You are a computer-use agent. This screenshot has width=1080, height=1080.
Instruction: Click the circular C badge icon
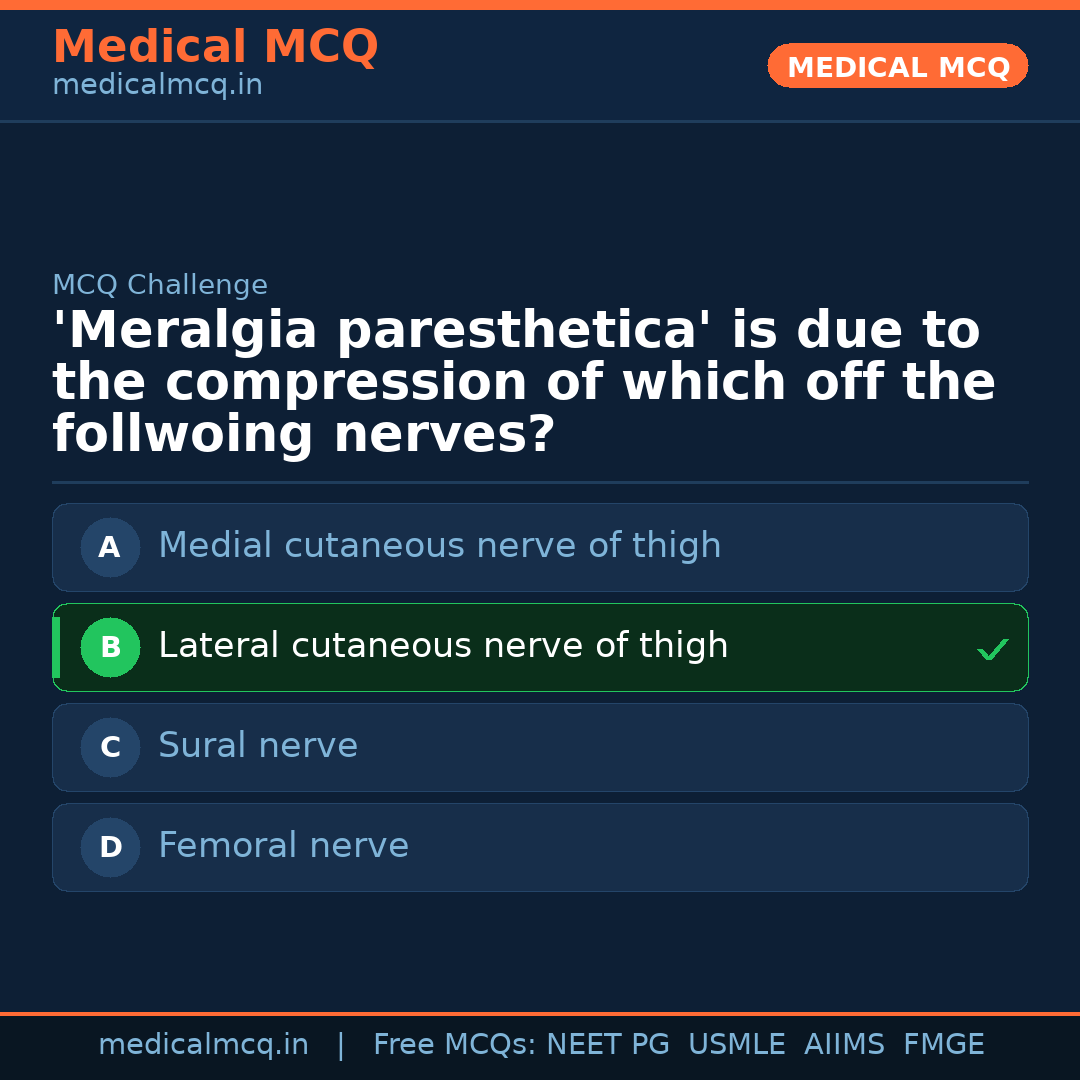point(110,747)
